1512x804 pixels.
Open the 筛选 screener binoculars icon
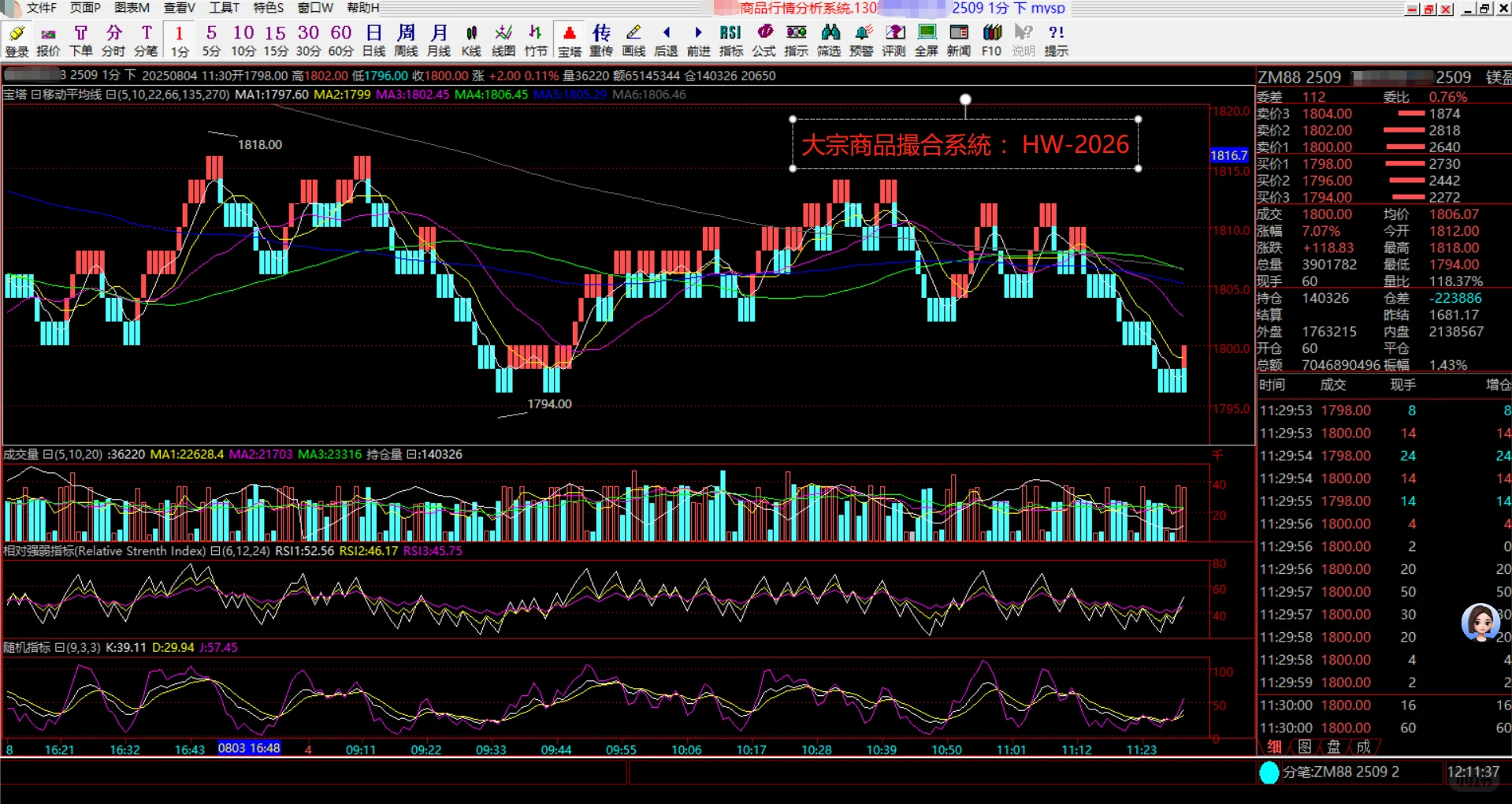point(829,40)
